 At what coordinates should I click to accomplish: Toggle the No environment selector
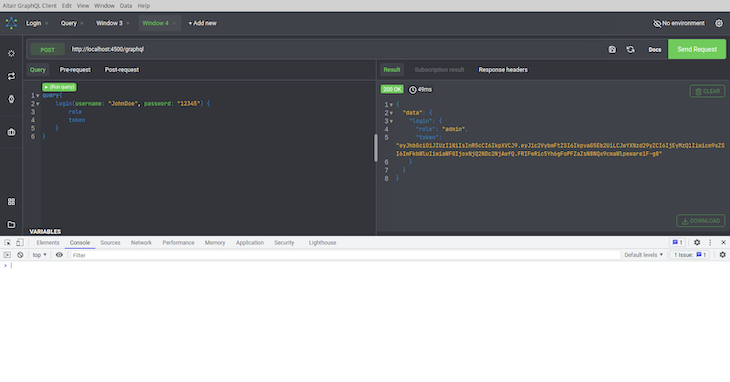[679, 23]
